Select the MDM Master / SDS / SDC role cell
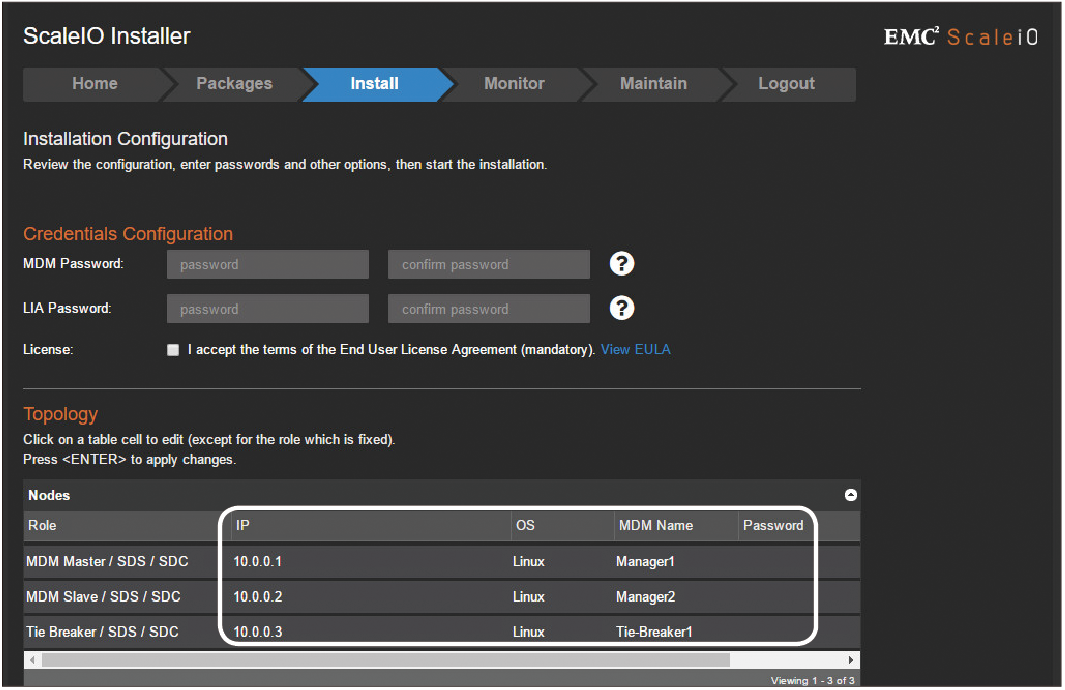 pos(127,562)
